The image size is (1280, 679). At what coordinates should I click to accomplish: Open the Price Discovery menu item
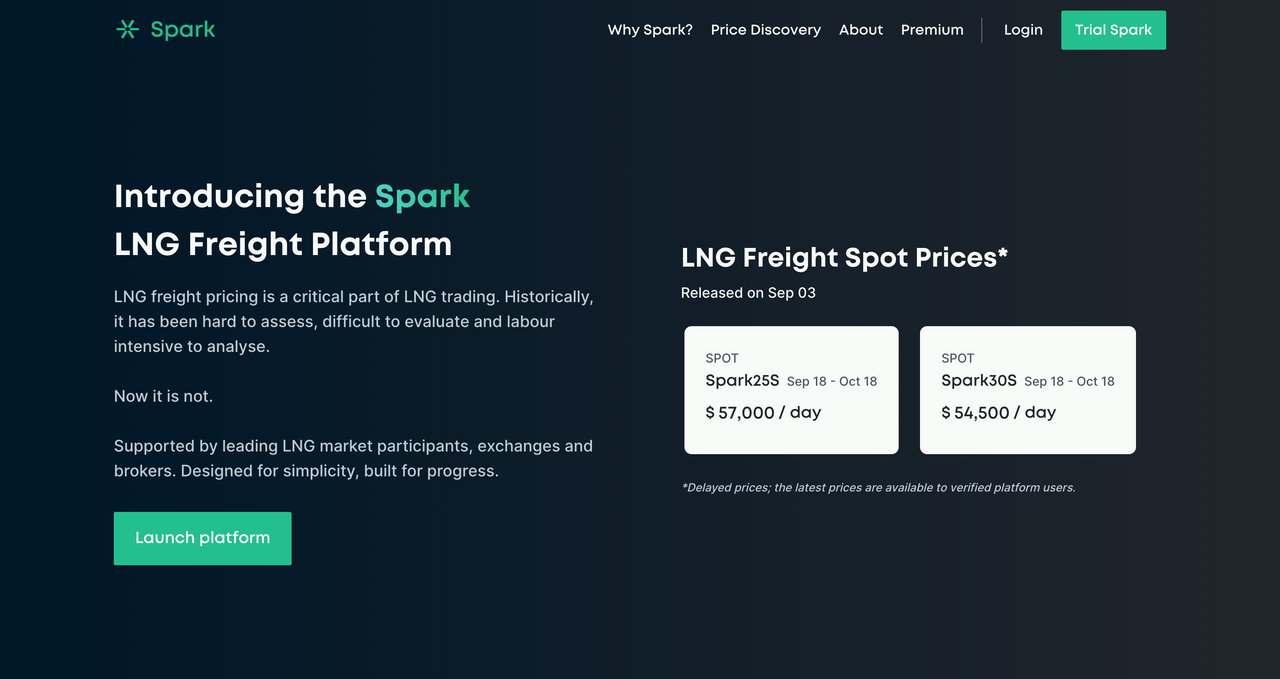point(766,30)
